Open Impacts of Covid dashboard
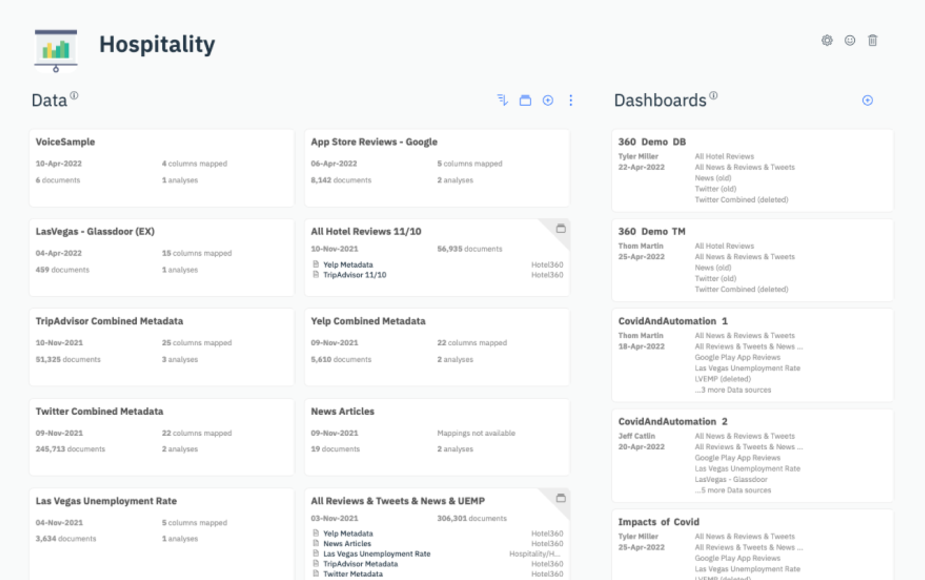This screenshot has height=580, width=925. [x=752, y=545]
